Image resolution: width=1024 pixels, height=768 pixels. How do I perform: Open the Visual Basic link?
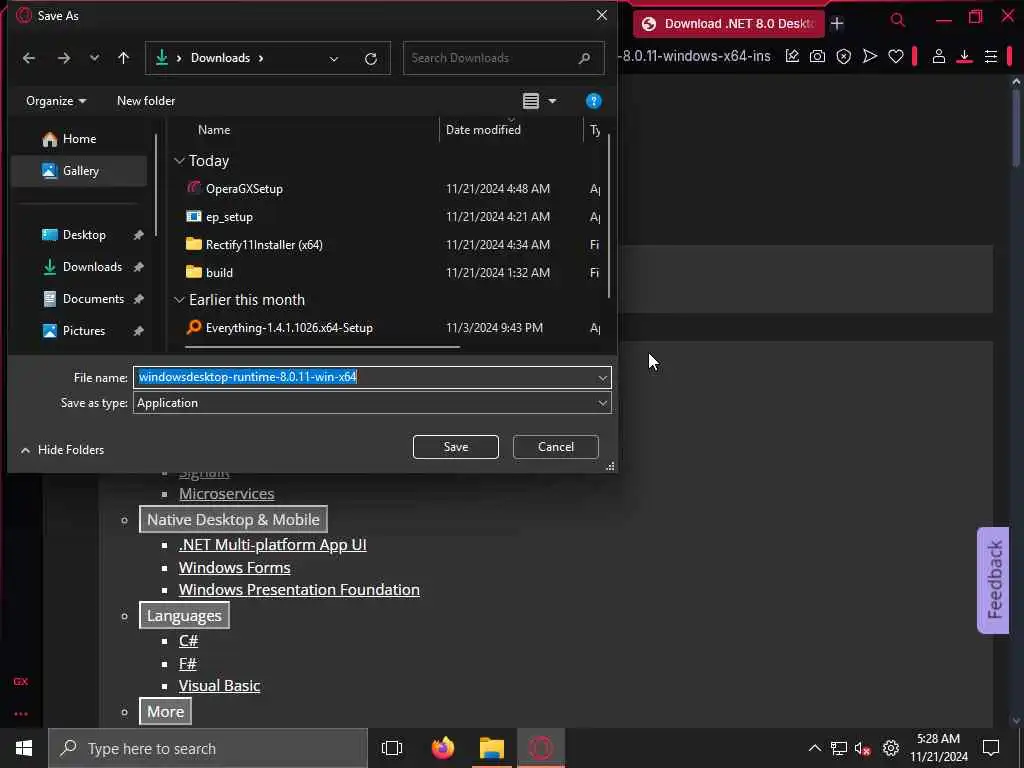tap(219, 686)
